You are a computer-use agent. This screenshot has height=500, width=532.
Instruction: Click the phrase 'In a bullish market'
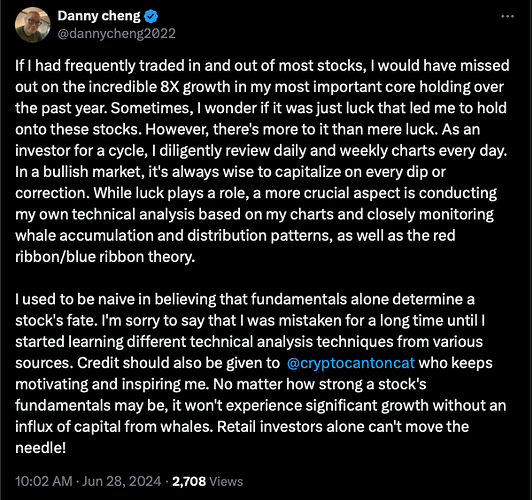[78, 172]
